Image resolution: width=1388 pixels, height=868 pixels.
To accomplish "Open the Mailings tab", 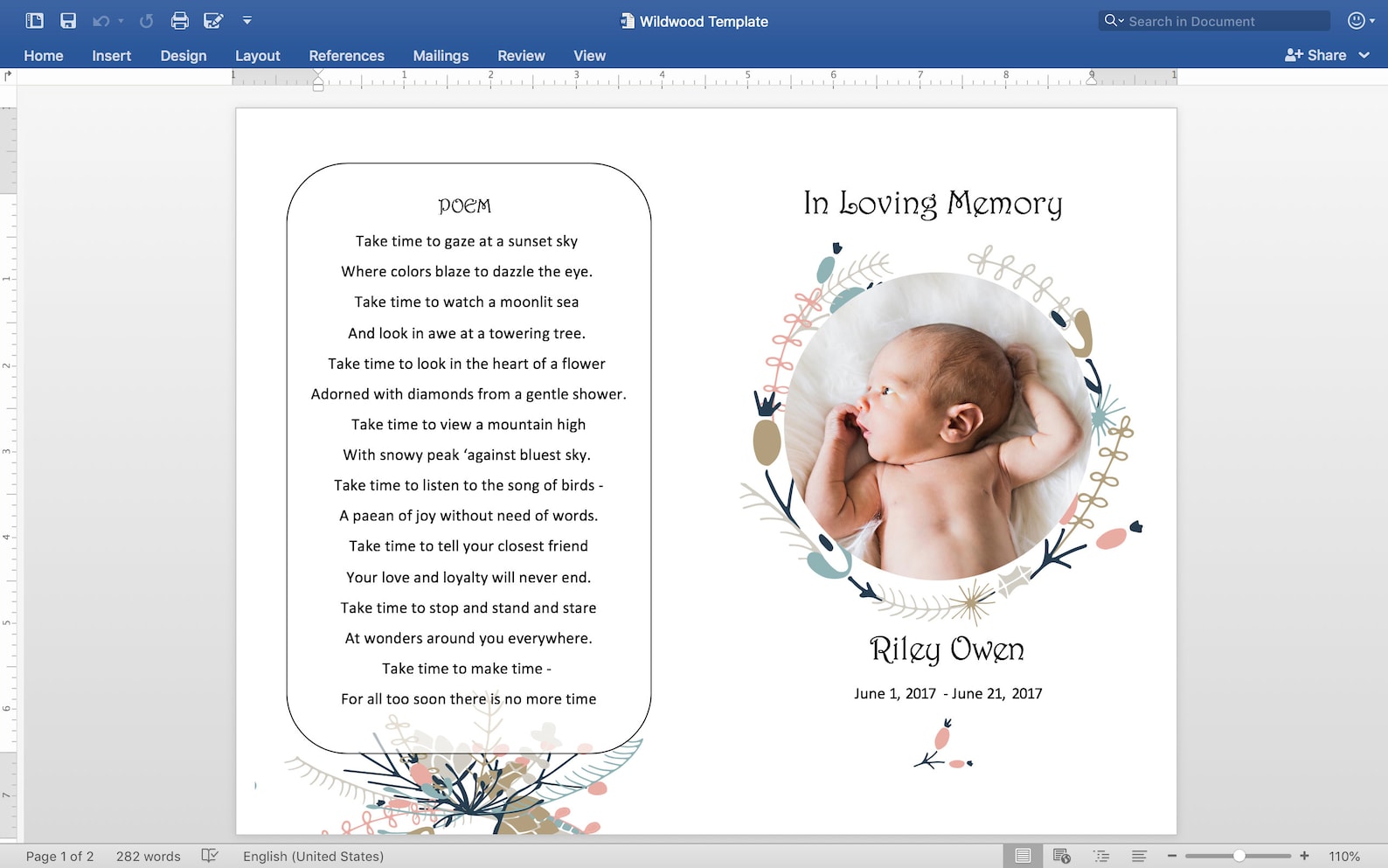I will pyautogui.click(x=441, y=55).
